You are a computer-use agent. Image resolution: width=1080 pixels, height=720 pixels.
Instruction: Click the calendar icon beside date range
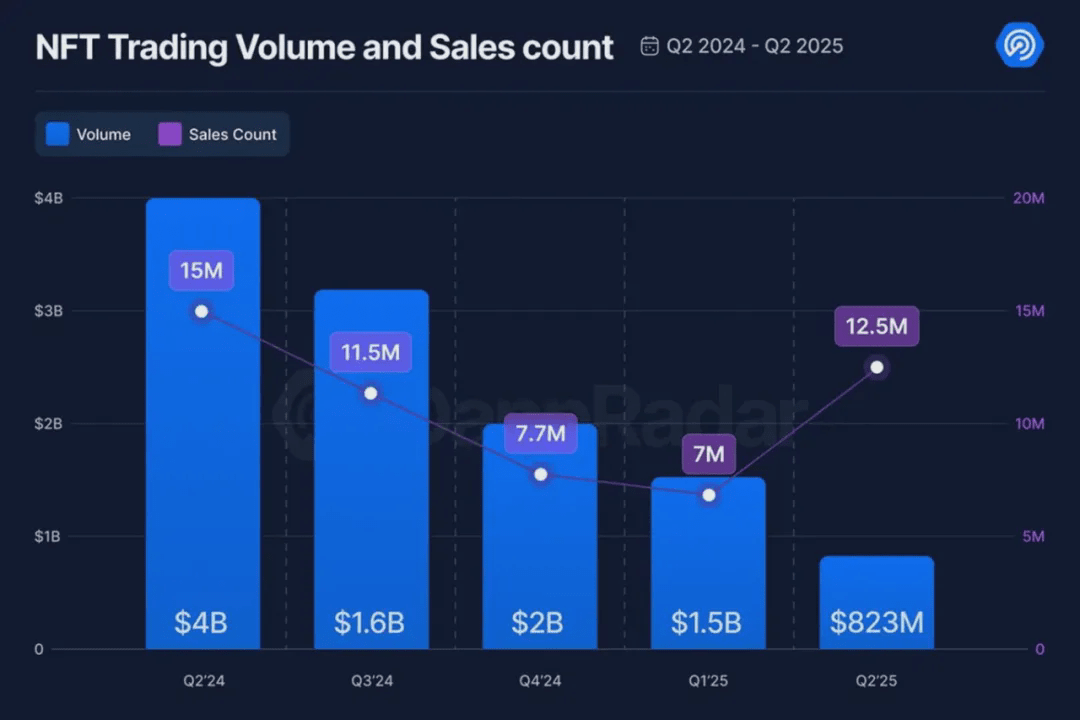(649, 46)
